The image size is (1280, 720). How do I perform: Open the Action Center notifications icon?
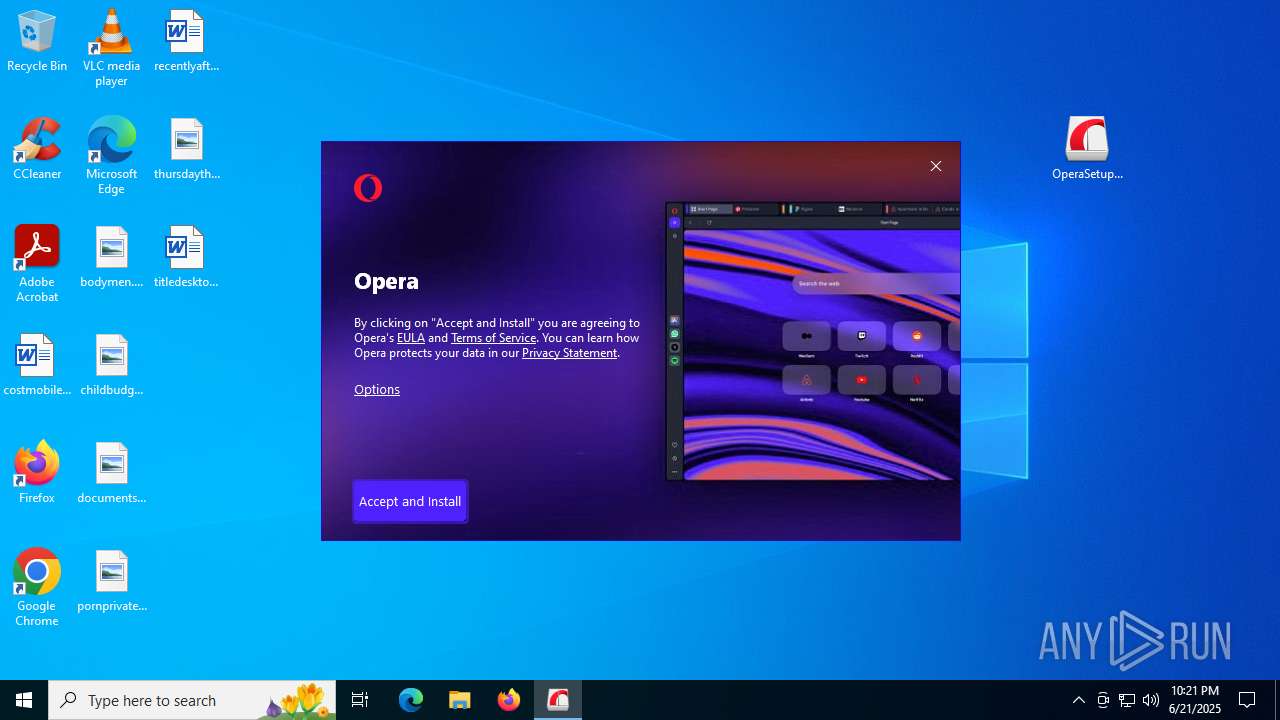1247,700
